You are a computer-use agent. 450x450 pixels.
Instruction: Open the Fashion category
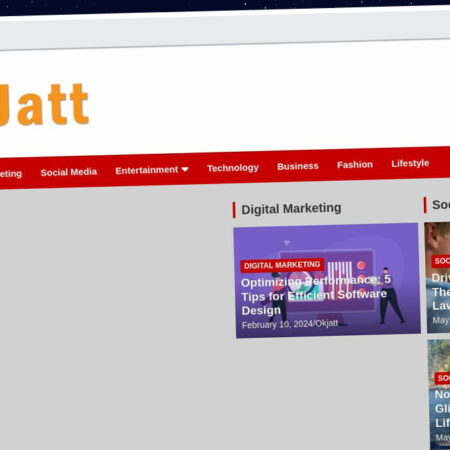(x=355, y=164)
